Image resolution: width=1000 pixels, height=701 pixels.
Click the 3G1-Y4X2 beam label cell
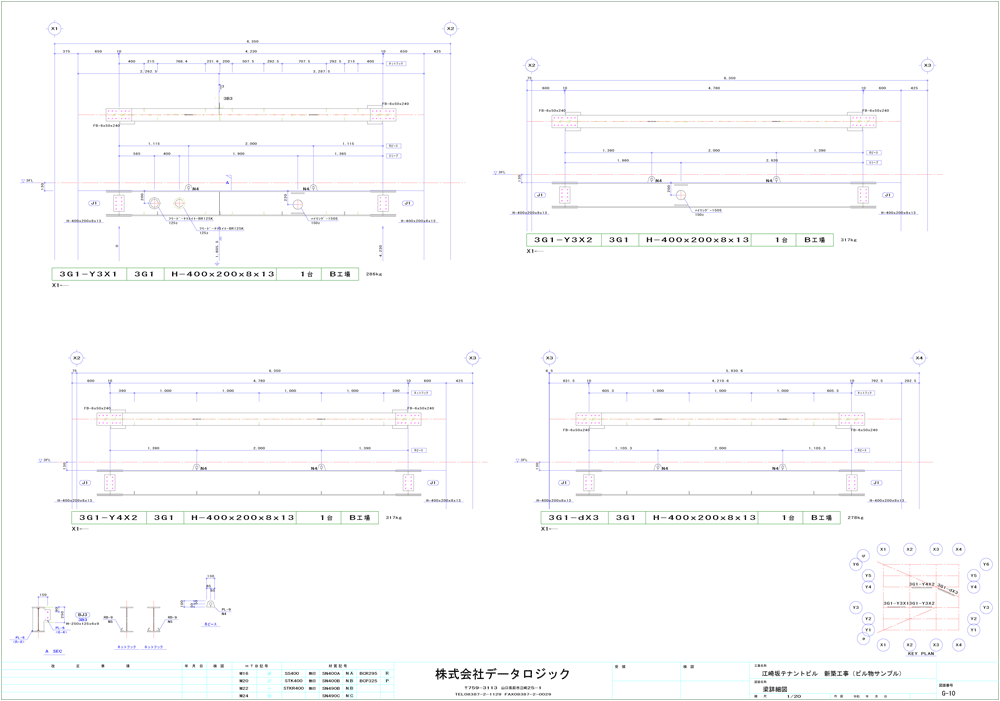[x=108, y=518]
